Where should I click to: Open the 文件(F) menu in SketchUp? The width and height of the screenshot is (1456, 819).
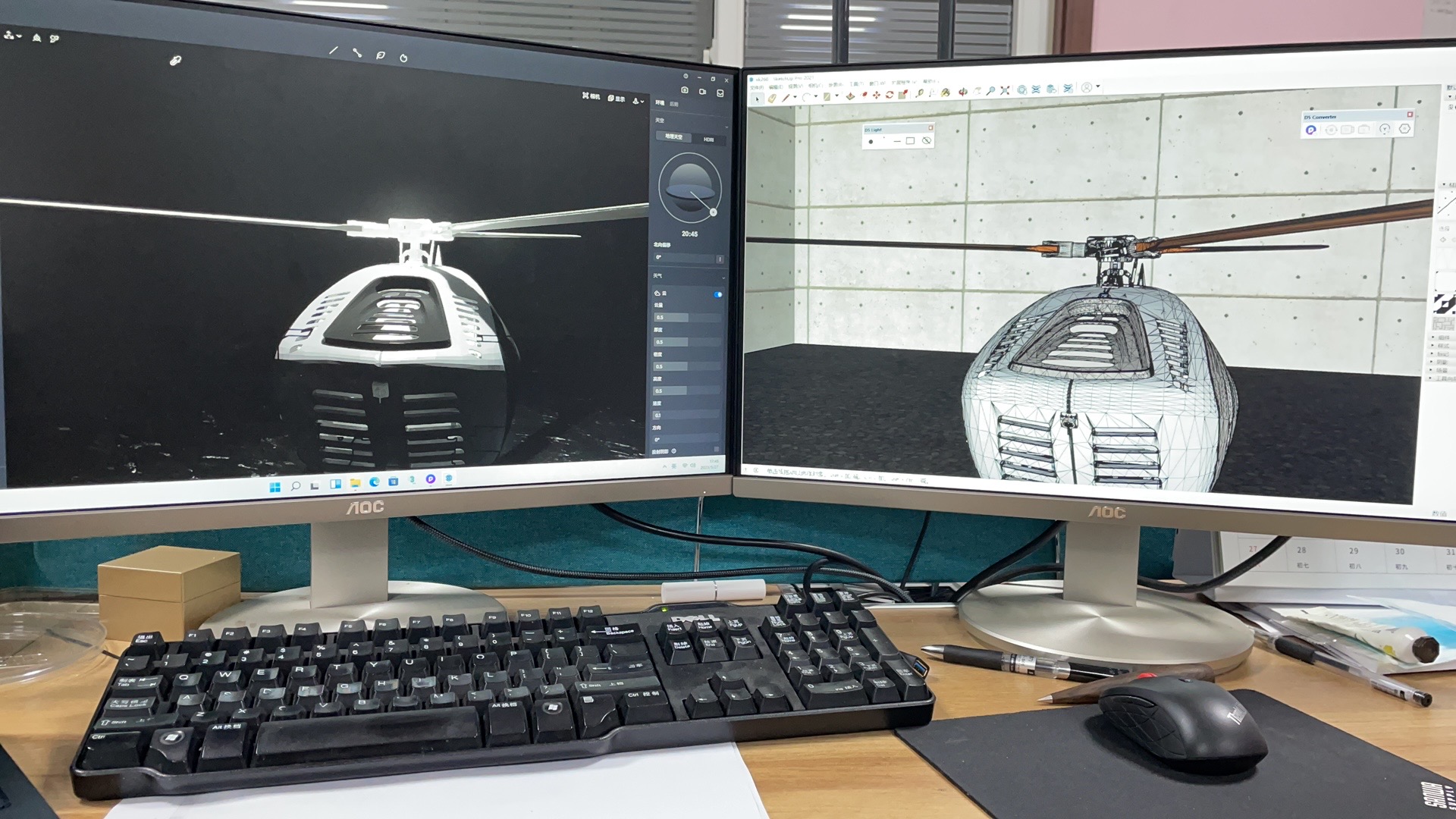point(757,87)
